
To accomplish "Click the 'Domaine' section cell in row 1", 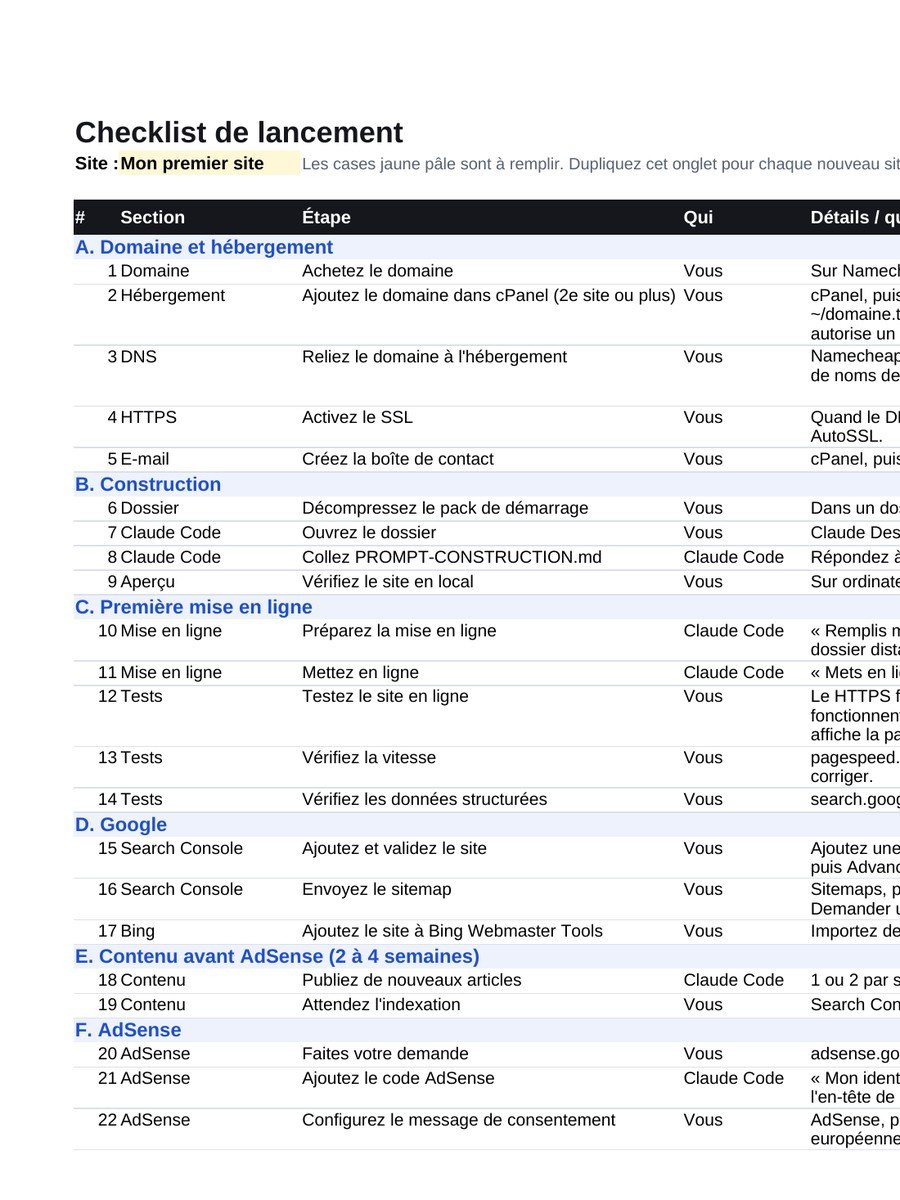I will point(154,271).
